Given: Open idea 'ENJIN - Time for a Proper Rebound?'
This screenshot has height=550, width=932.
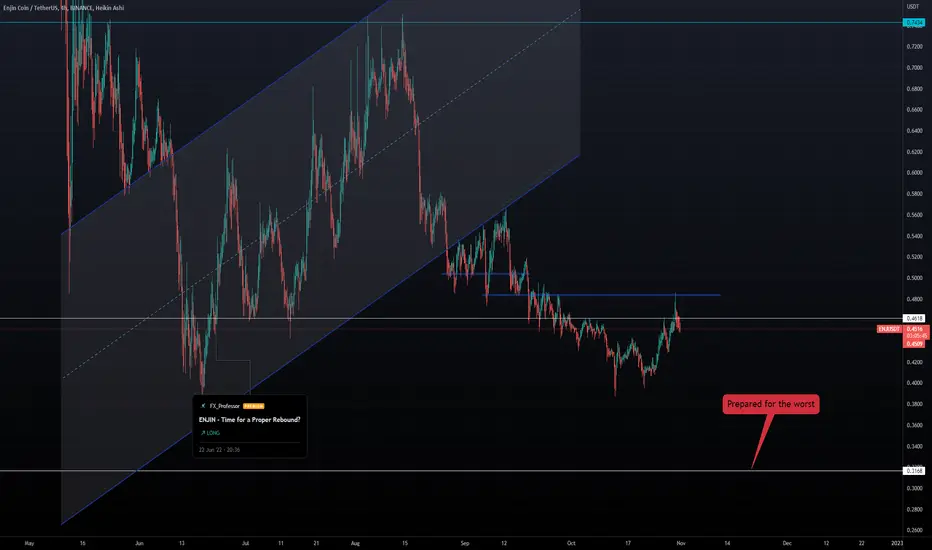Looking at the screenshot, I should [250, 420].
